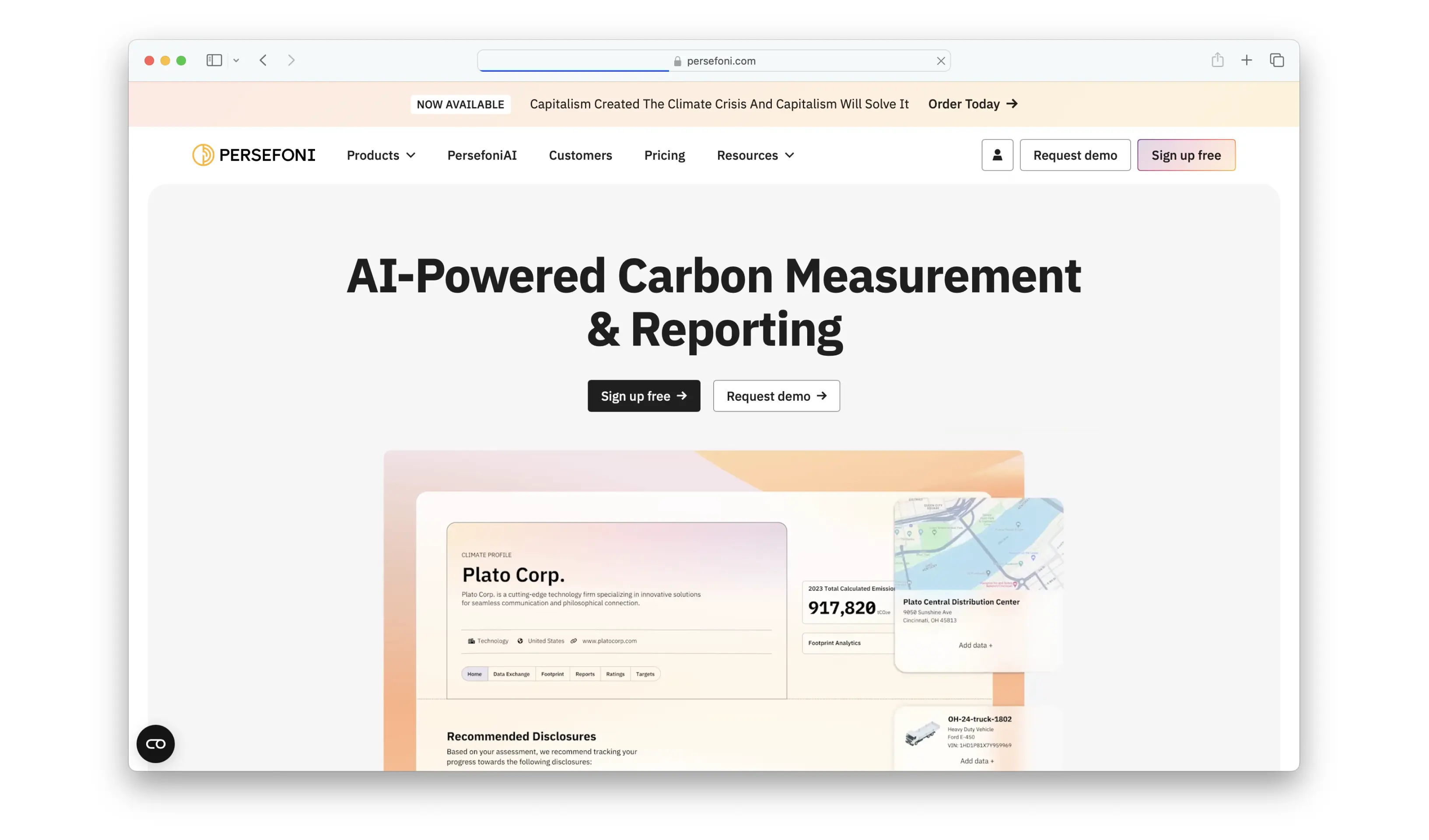This screenshot has width=1429, height=840.
Task: Click the Persefoni logo
Action: click(253, 155)
